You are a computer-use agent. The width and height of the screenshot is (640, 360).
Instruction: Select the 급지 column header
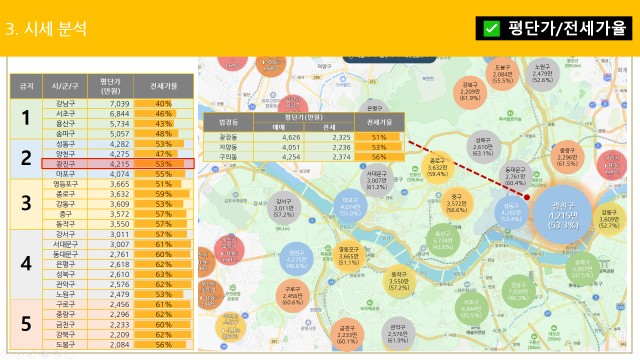(x=26, y=86)
